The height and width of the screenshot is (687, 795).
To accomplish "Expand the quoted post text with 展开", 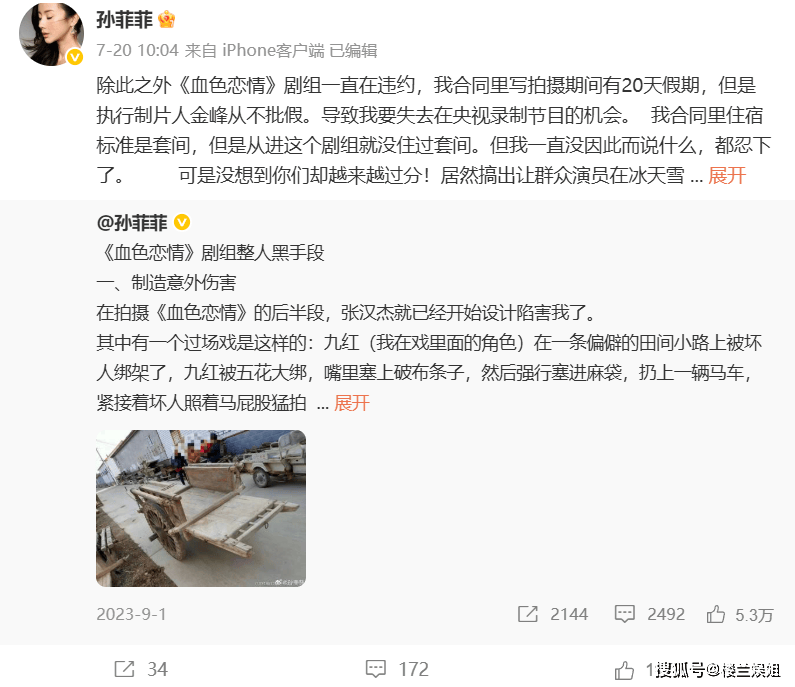I will (x=352, y=403).
